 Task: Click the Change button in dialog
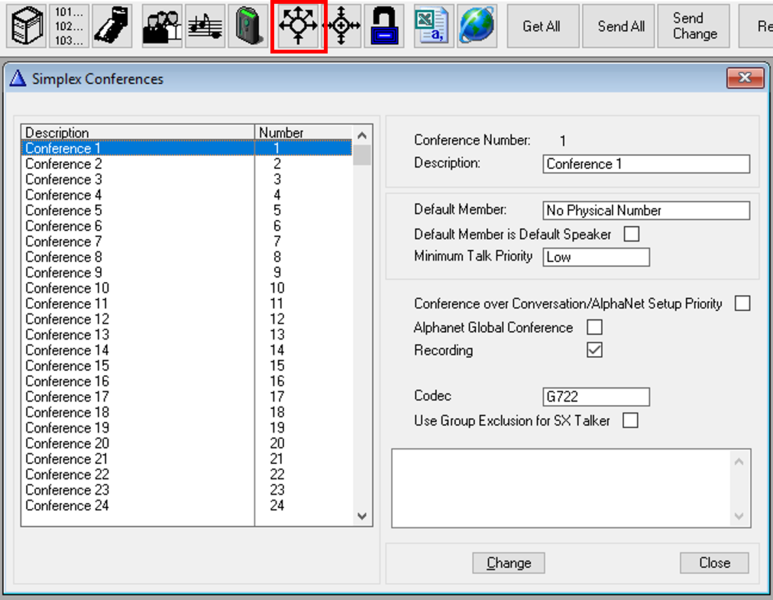click(509, 563)
